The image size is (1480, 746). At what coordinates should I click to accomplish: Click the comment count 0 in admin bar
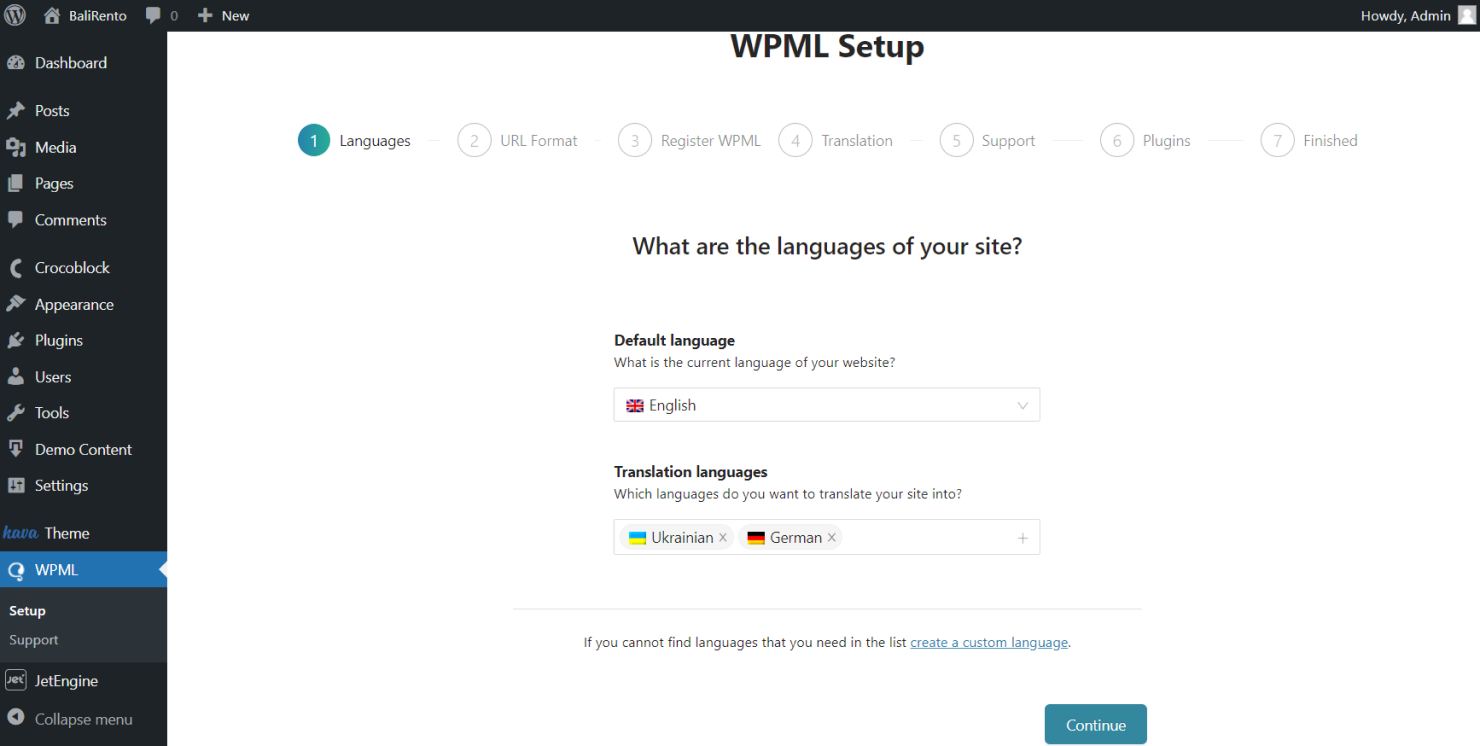pyautogui.click(x=174, y=16)
